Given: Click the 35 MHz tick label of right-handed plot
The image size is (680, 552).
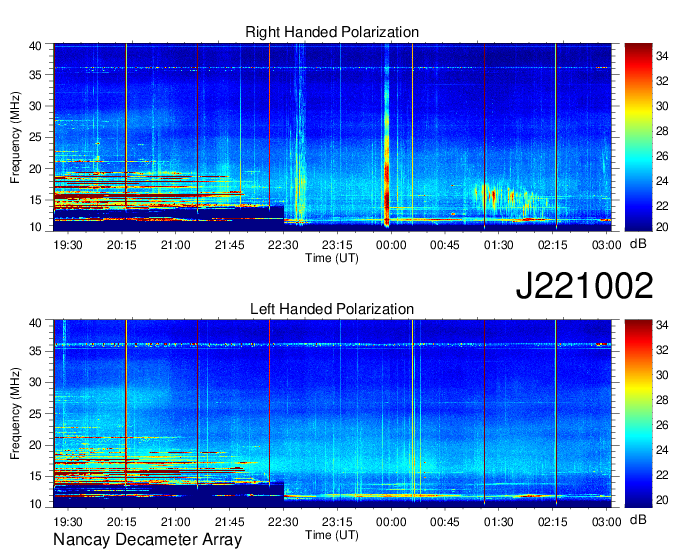Looking at the screenshot, I should click(35, 75).
